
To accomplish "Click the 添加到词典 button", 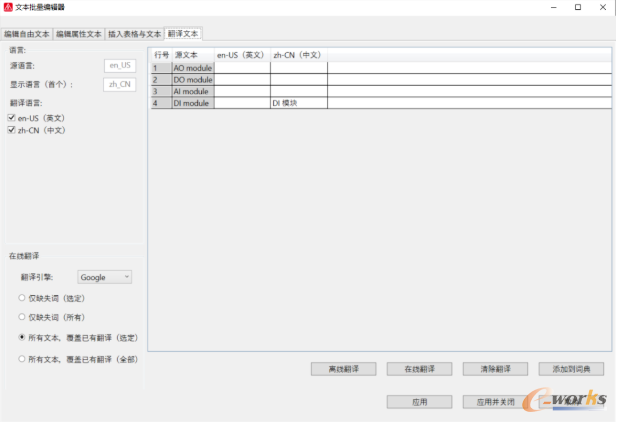I will point(571,369).
